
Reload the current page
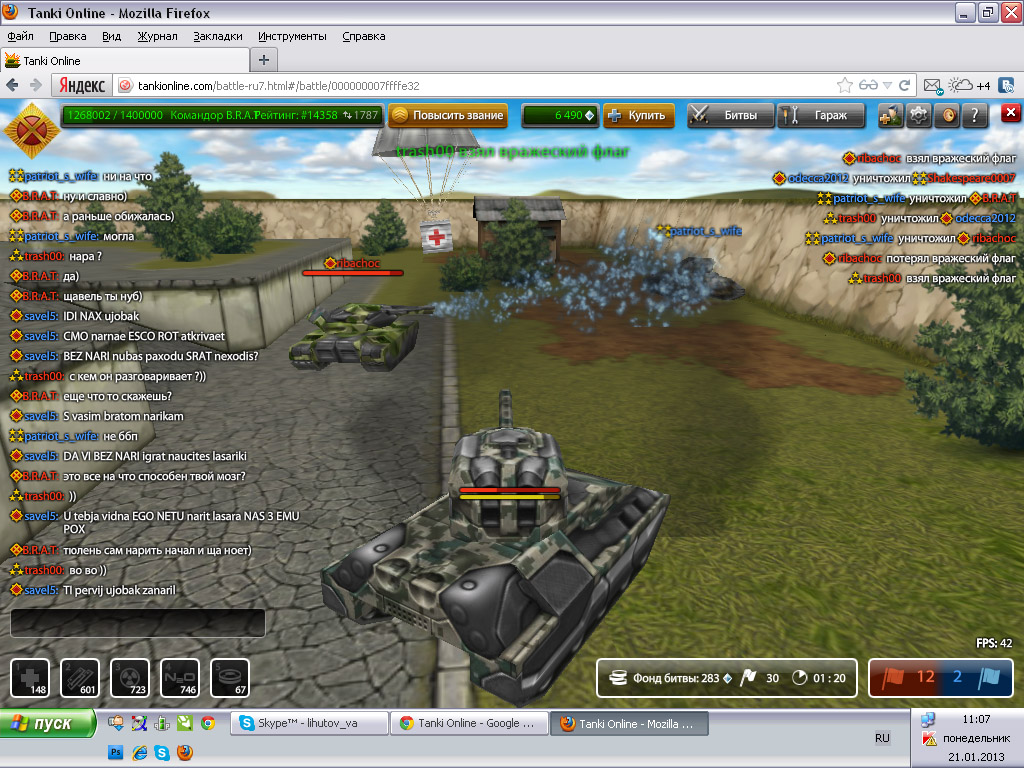tap(904, 86)
